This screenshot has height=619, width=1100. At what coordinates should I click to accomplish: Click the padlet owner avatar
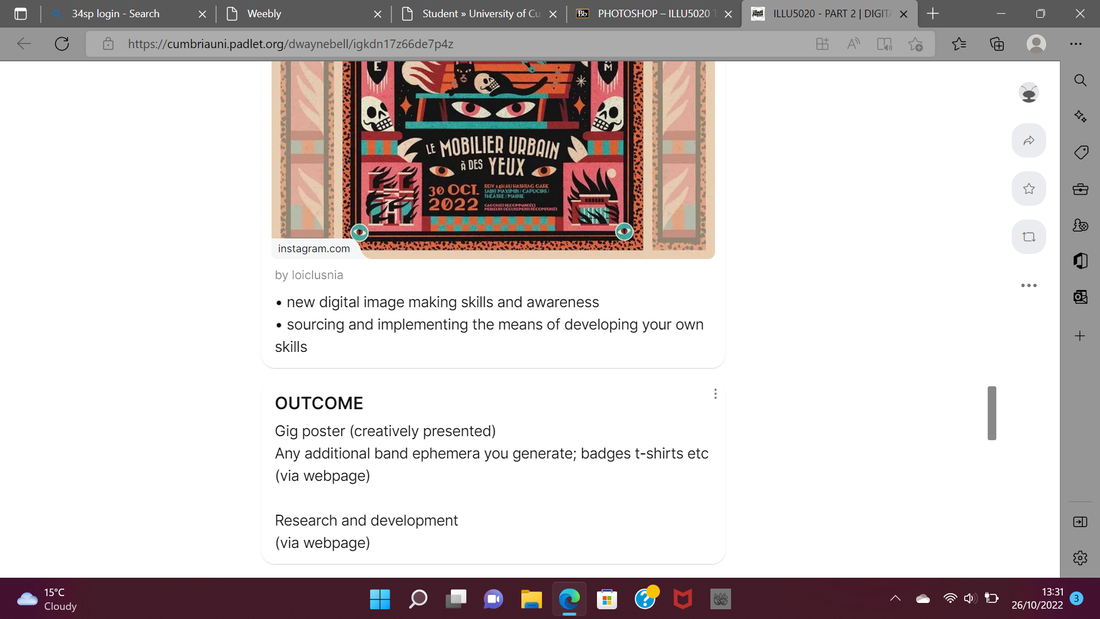(1028, 93)
